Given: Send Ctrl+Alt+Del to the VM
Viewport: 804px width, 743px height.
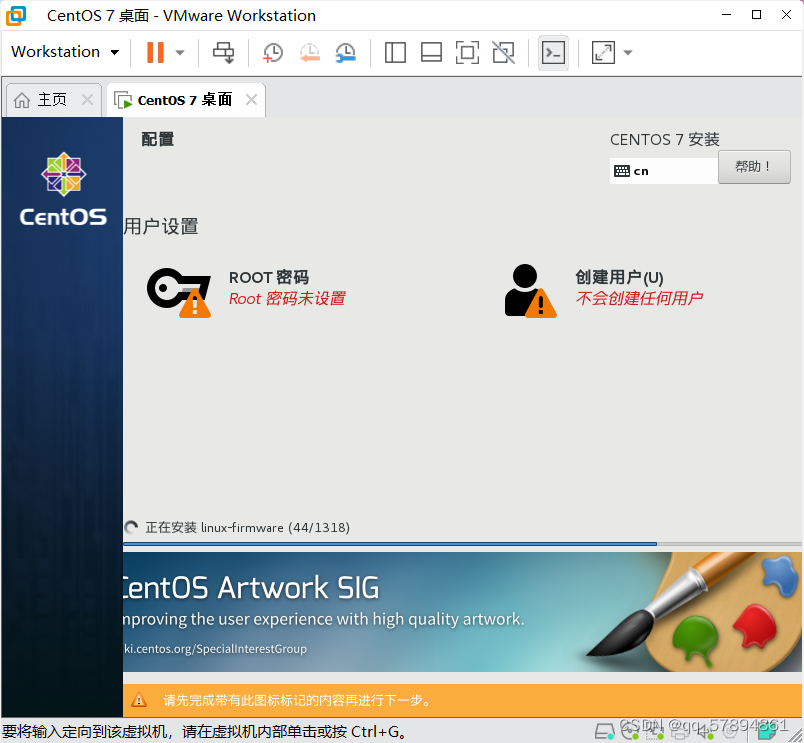Looking at the screenshot, I should click(224, 52).
